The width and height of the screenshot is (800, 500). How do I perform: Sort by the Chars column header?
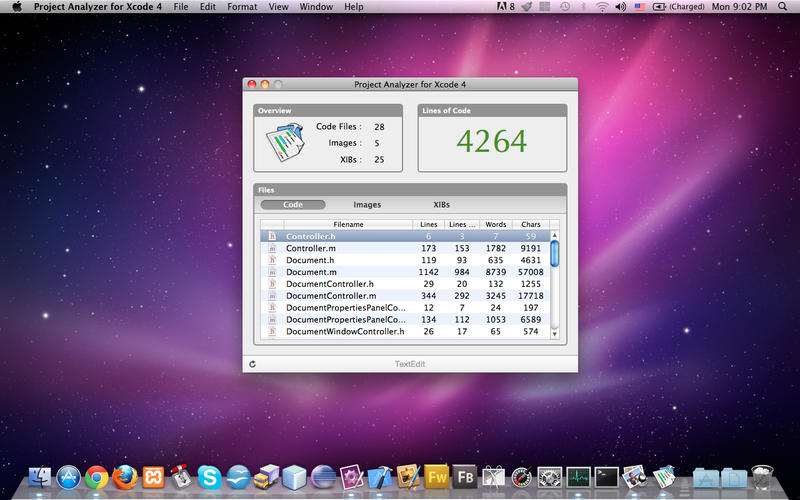tap(531, 224)
